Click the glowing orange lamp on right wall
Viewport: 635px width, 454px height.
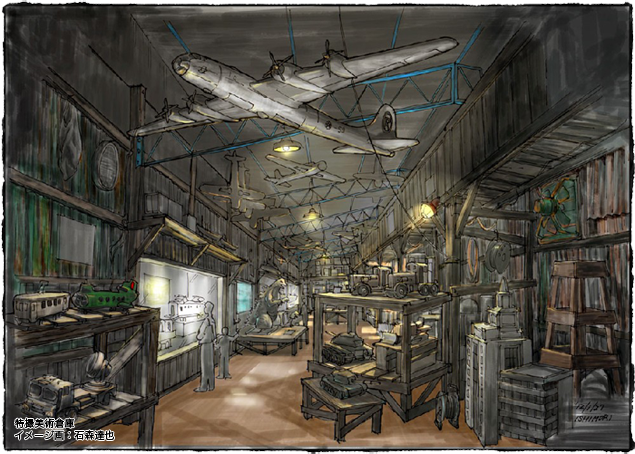427,209
